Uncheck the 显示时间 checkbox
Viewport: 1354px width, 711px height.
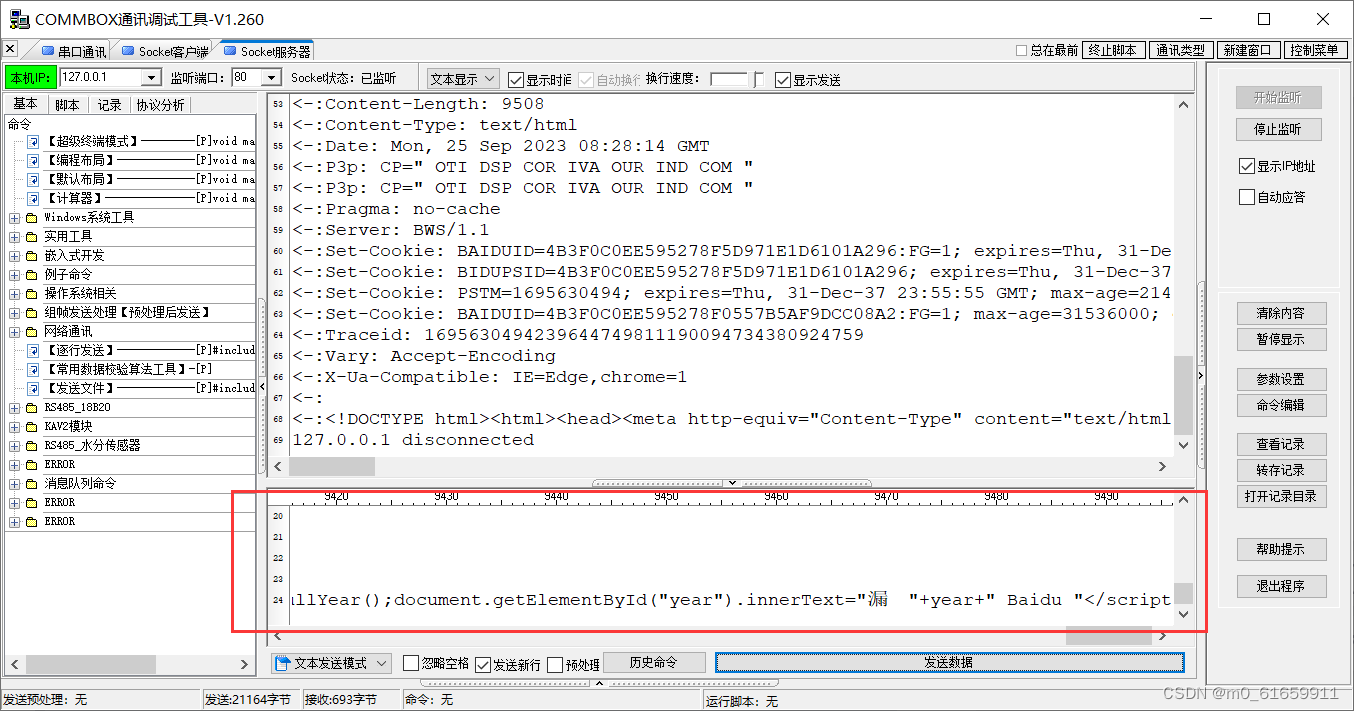pyautogui.click(x=514, y=79)
